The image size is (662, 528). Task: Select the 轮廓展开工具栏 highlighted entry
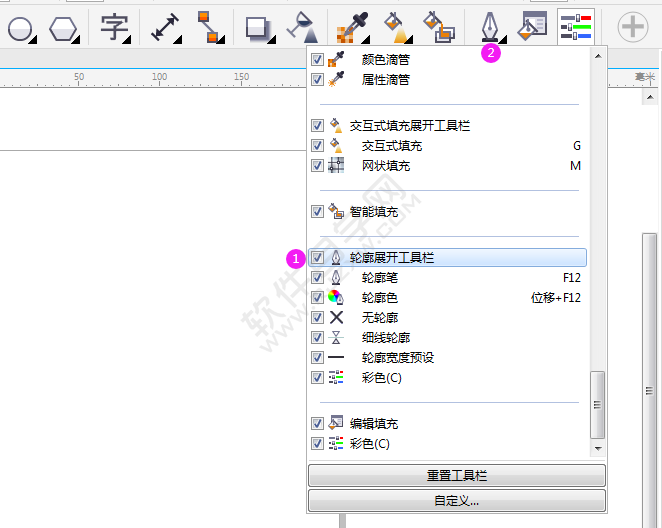coord(447,257)
